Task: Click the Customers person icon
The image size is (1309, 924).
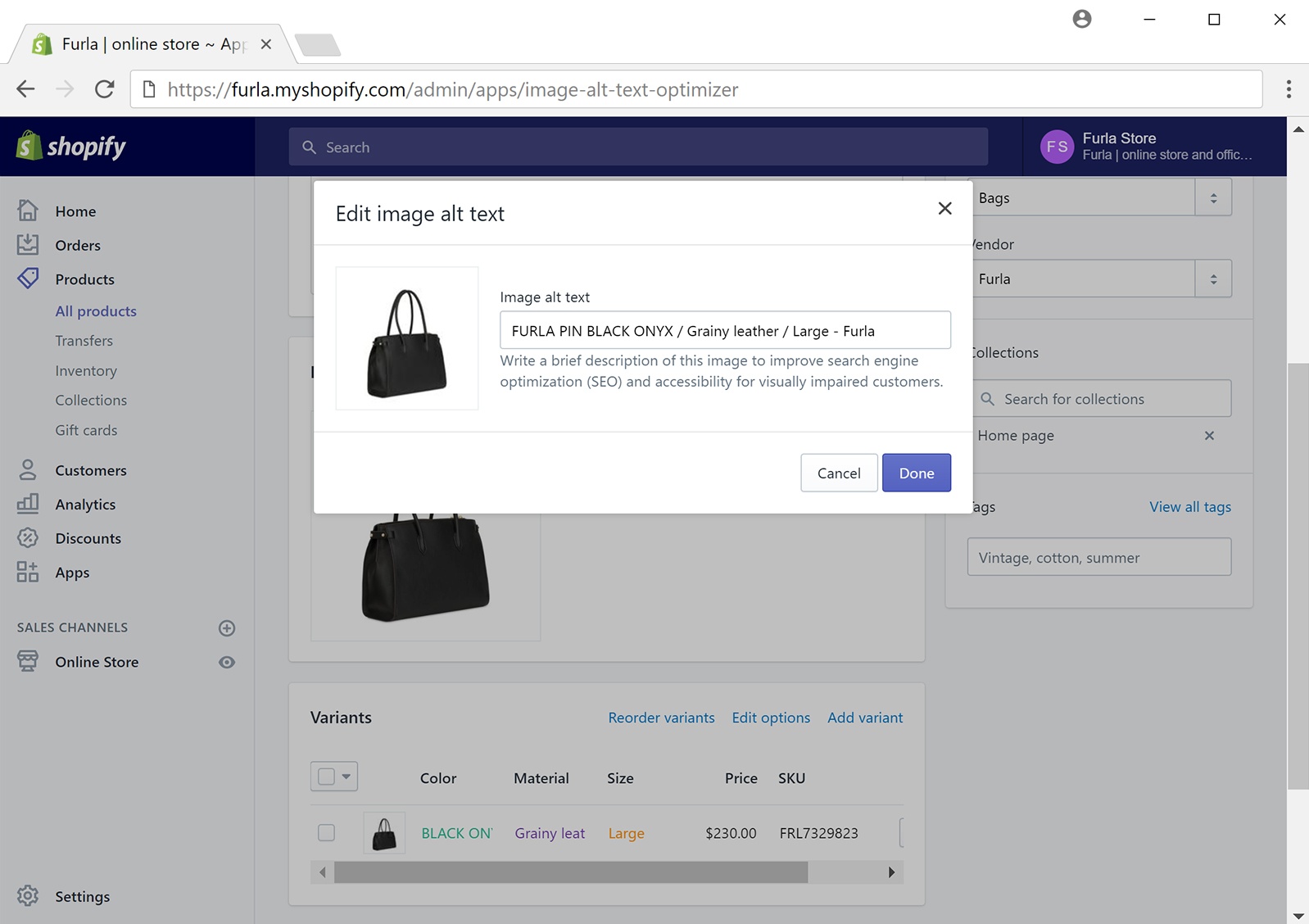Action: click(28, 469)
